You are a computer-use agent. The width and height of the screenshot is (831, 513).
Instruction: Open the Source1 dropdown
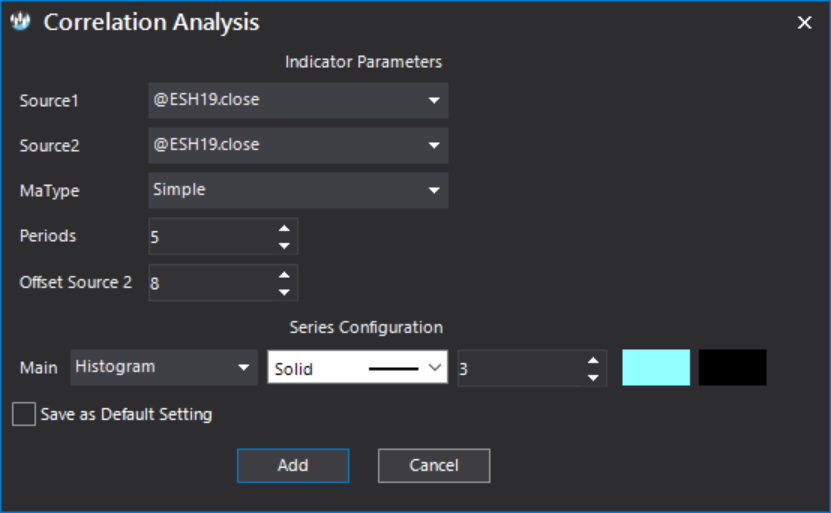pos(298,100)
